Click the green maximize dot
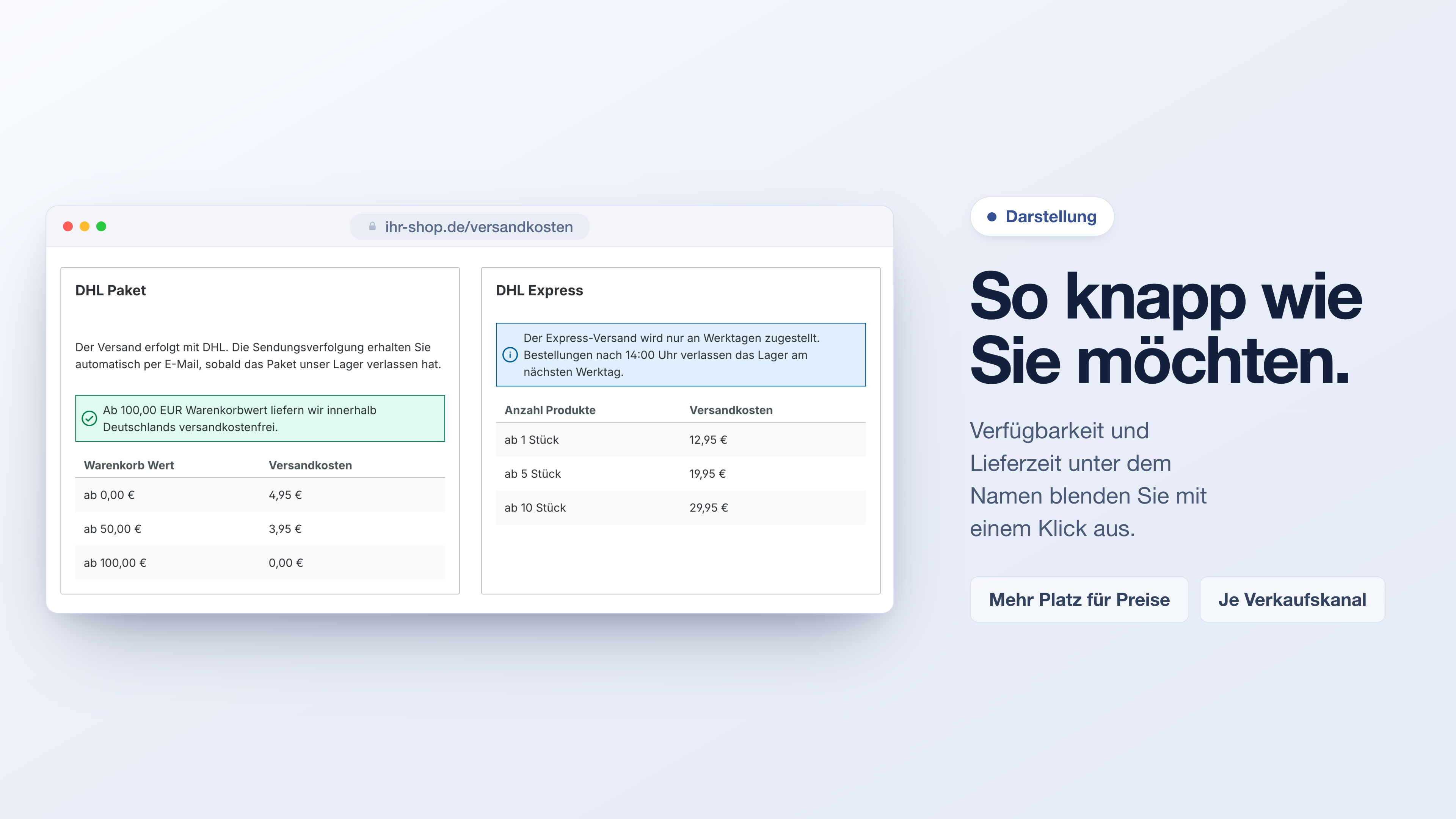The width and height of the screenshot is (1456, 819). click(x=101, y=227)
